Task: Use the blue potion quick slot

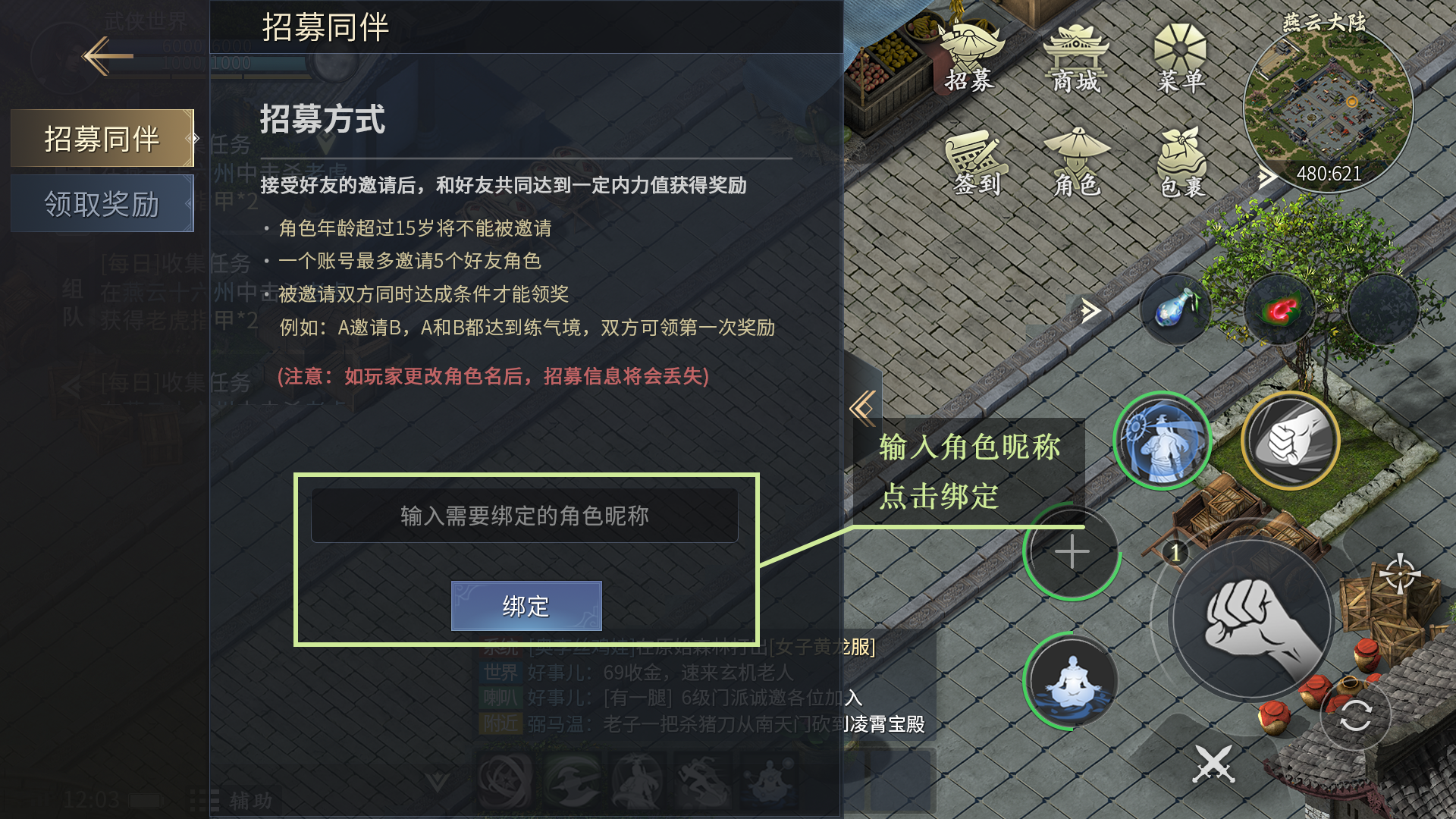Action: pyautogui.click(x=1176, y=309)
